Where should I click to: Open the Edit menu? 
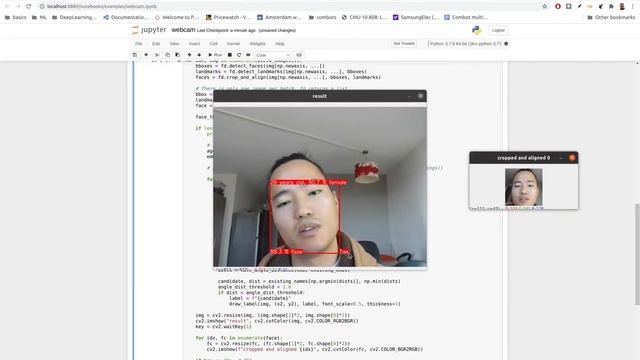click(x=156, y=44)
